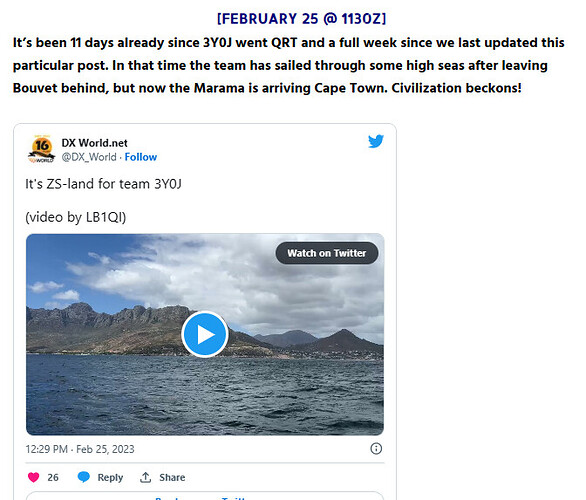Click the Watch on Twitter button
Screen dimensions: 586x500
327,253
